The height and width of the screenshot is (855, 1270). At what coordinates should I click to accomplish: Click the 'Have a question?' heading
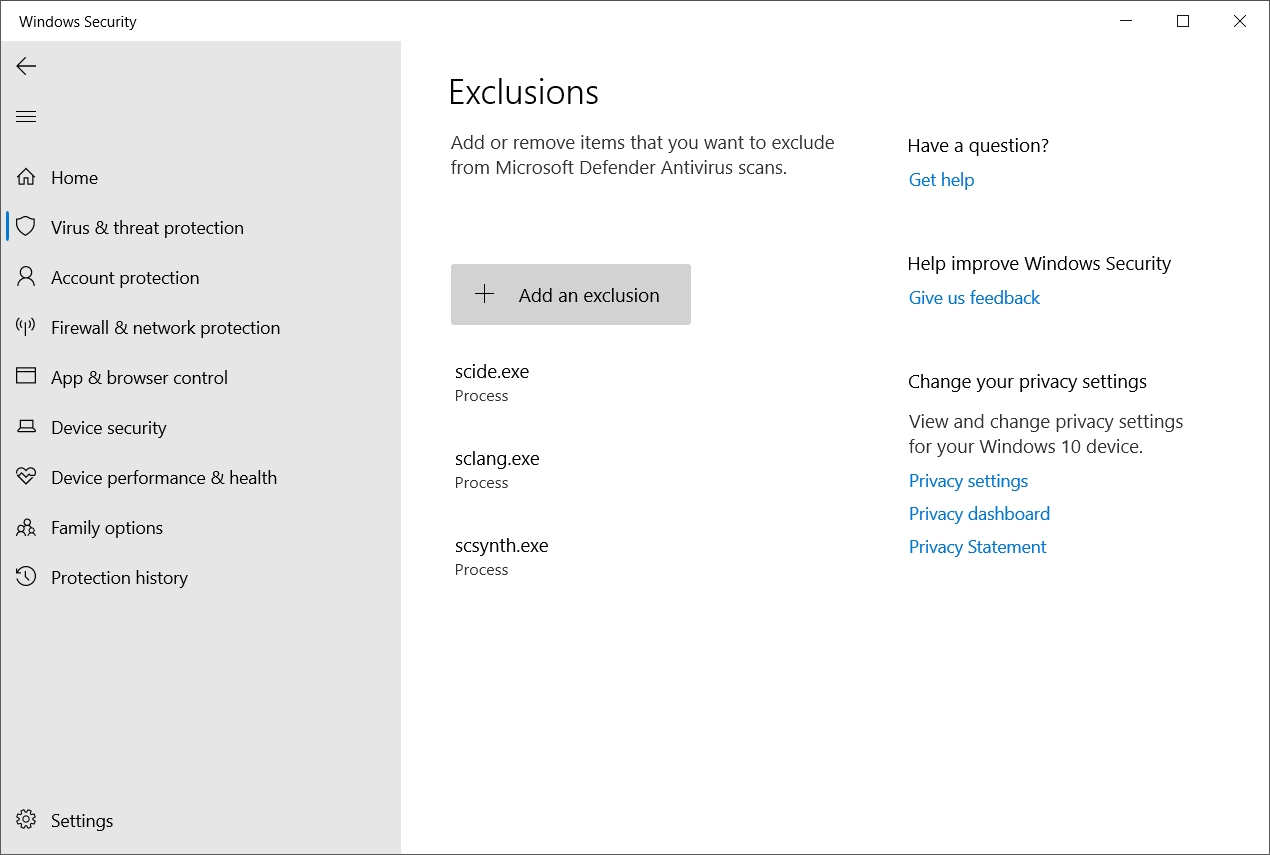[978, 146]
